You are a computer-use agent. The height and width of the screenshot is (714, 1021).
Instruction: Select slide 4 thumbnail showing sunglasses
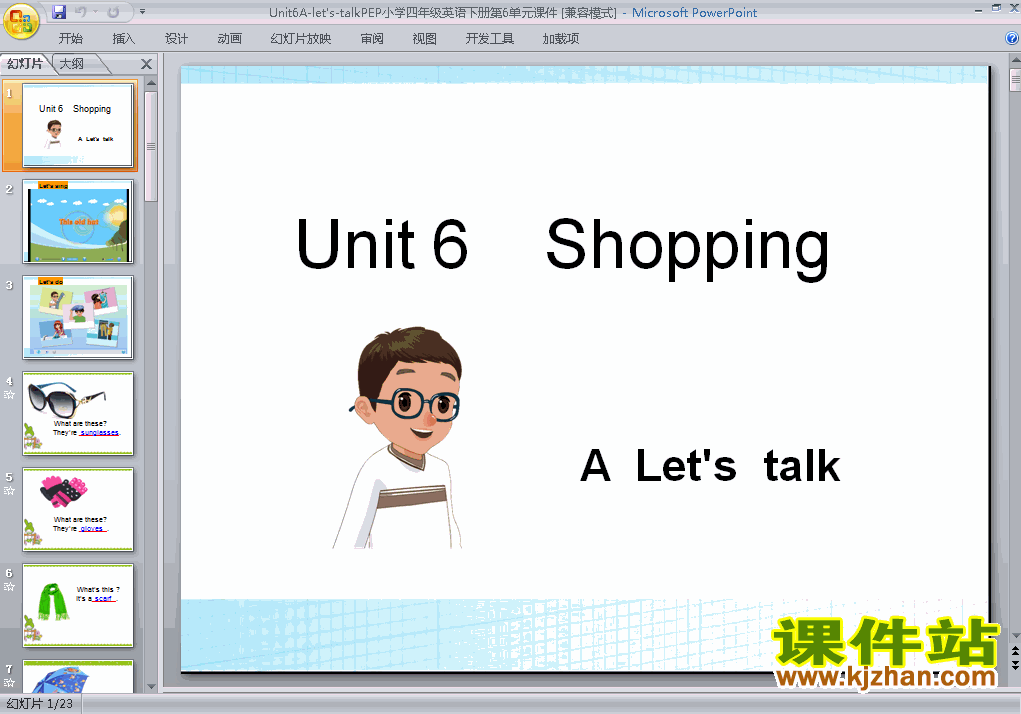point(77,413)
